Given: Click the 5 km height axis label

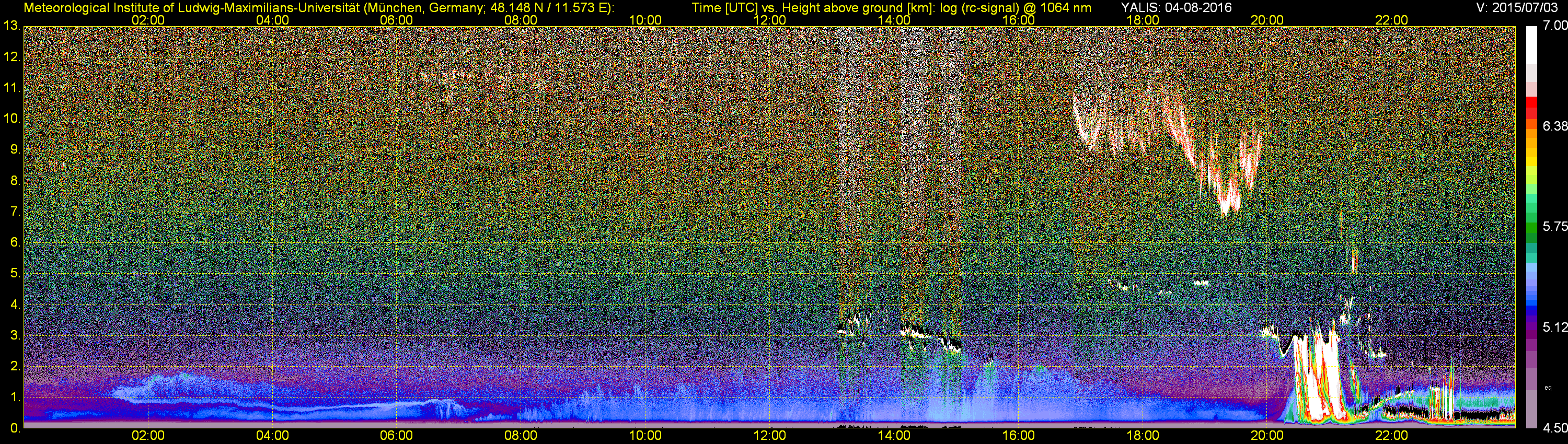Looking at the screenshot, I should coord(15,274).
